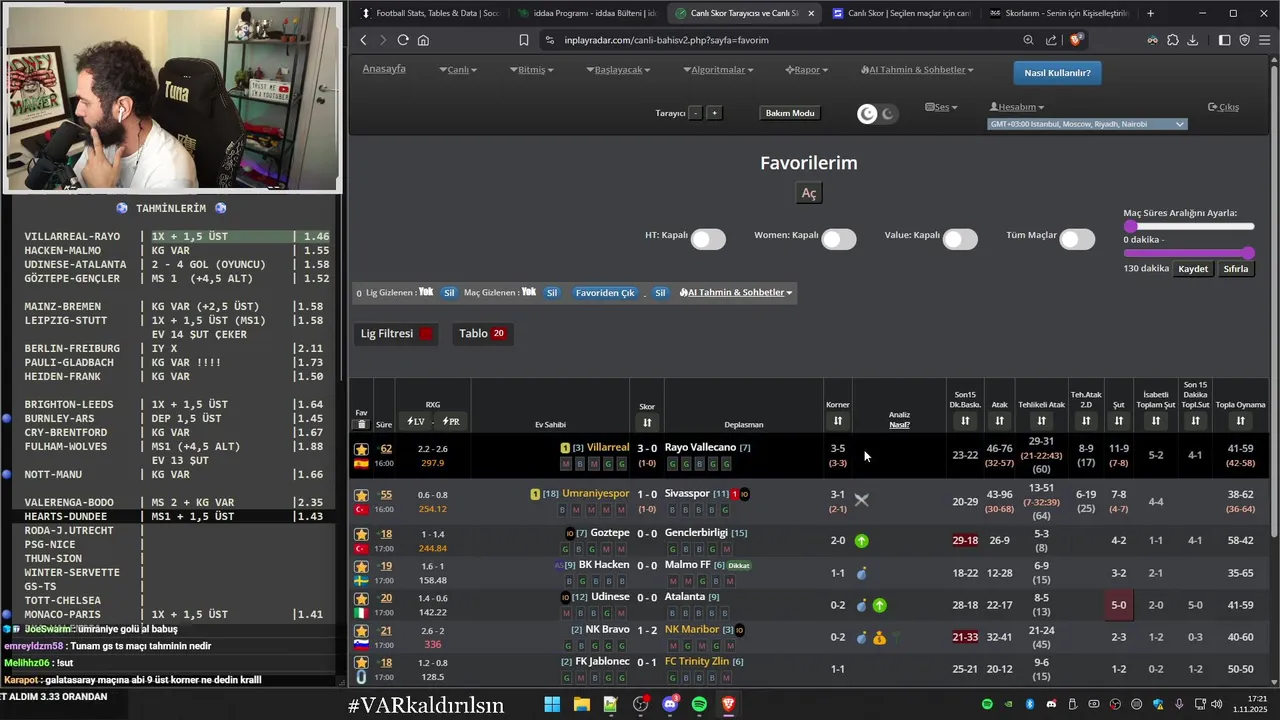Click the Bakım Modu button
The height and width of the screenshot is (720, 1280).
tap(790, 113)
